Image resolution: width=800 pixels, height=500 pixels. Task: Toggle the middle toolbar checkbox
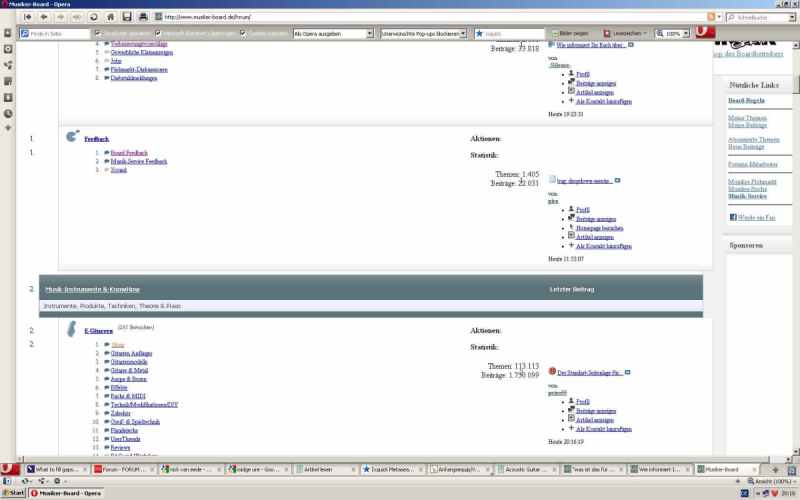point(158,33)
